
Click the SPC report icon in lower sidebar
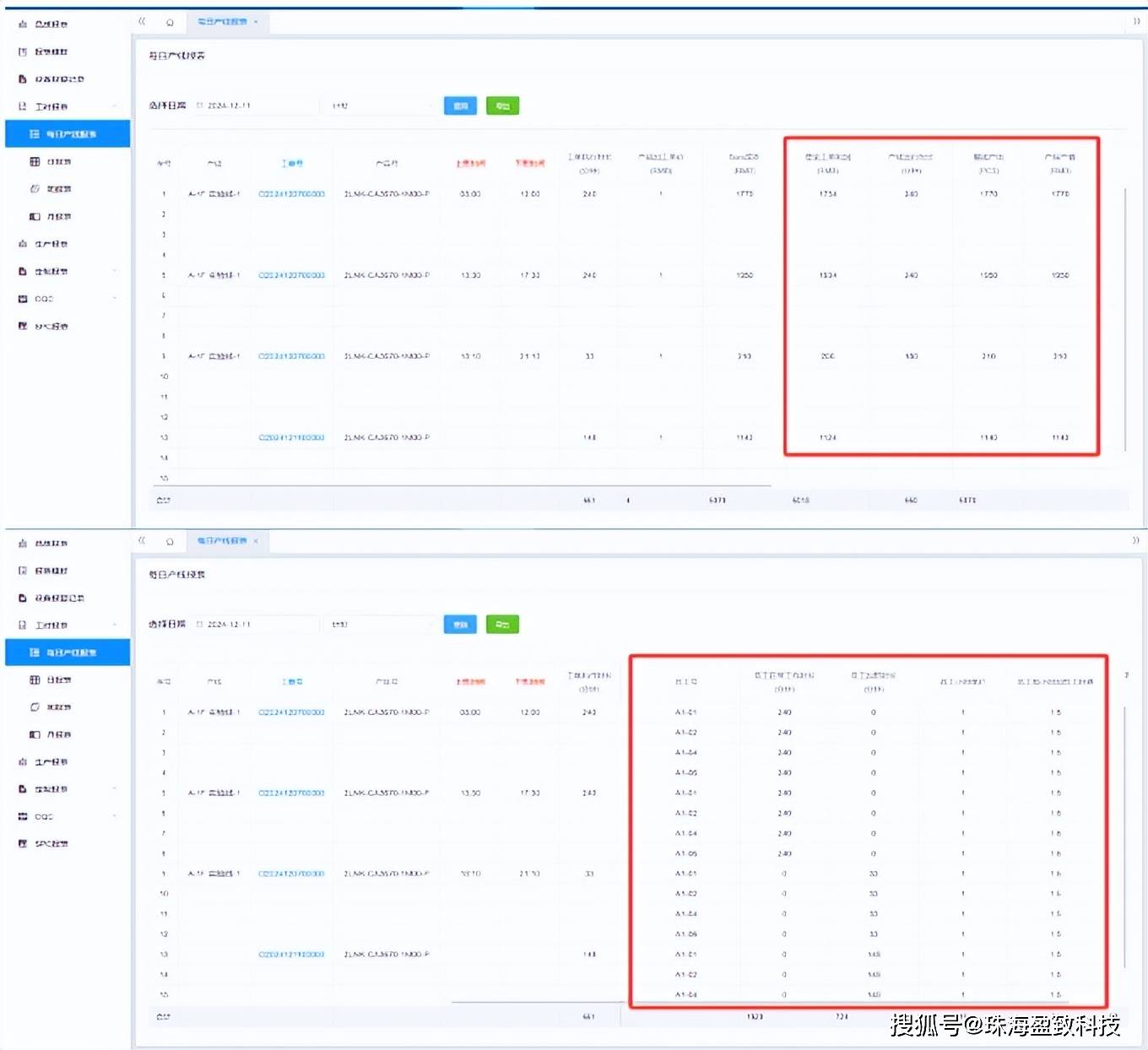pos(23,843)
